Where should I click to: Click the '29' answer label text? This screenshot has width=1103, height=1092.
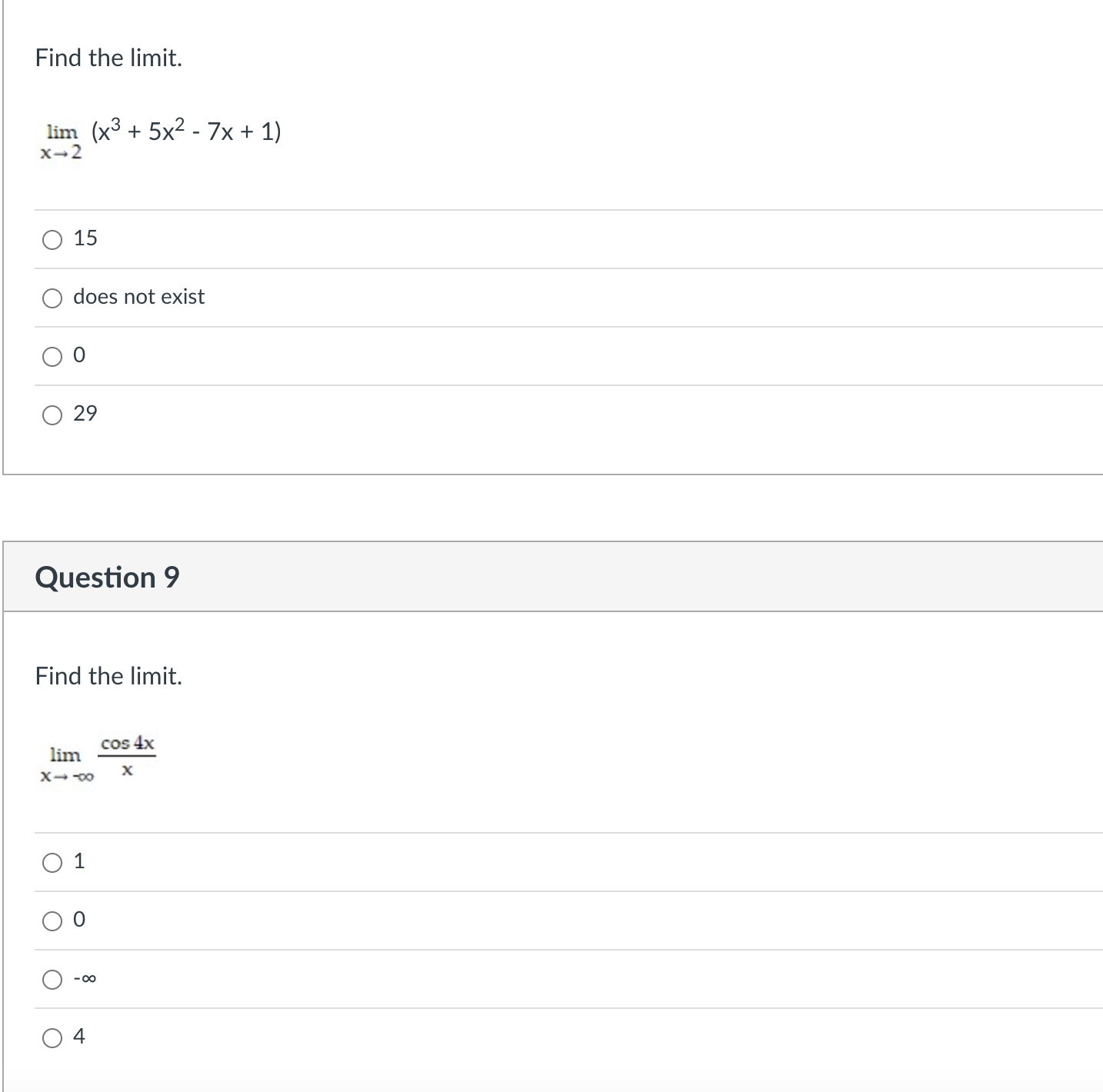click(85, 414)
